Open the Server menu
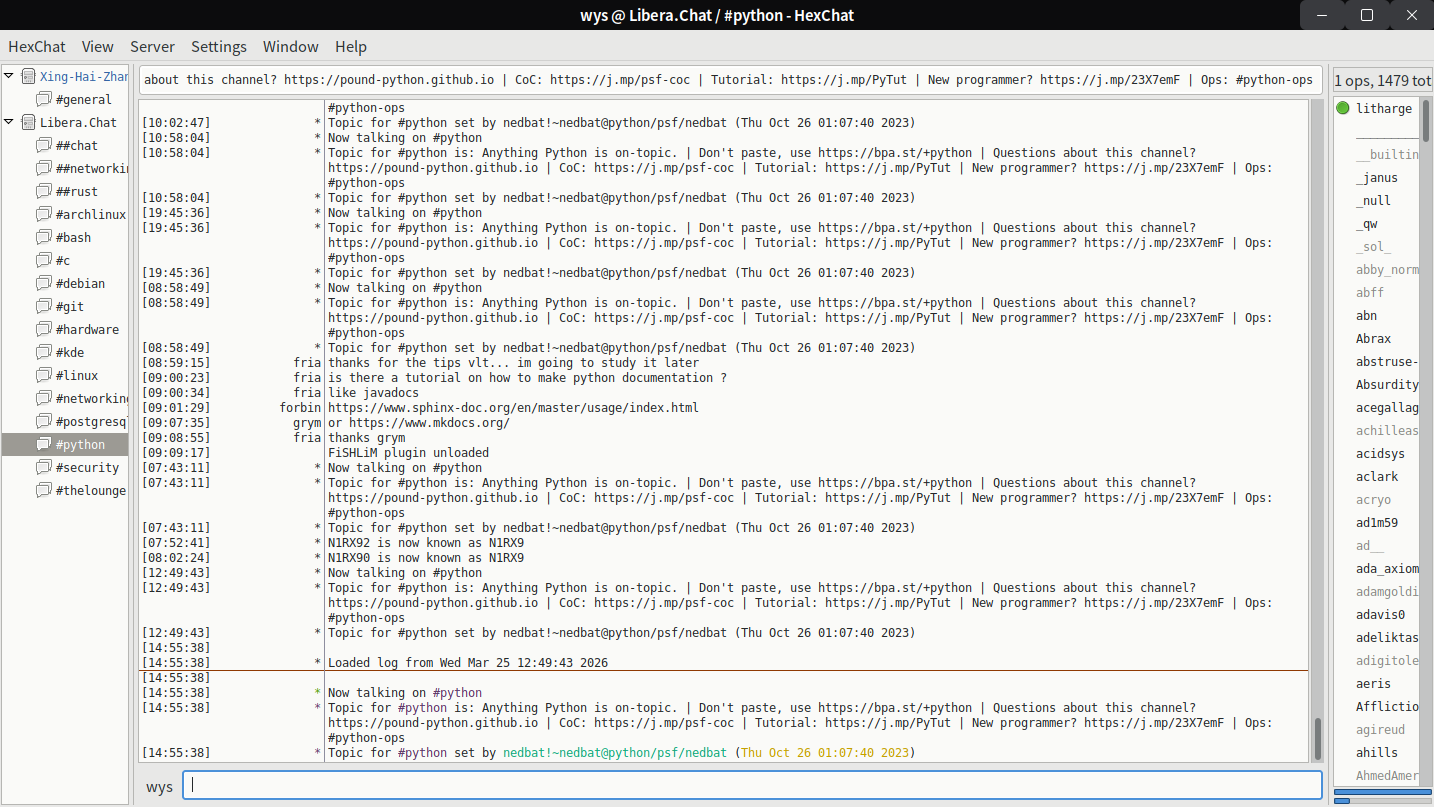 click(x=152, y=46)
